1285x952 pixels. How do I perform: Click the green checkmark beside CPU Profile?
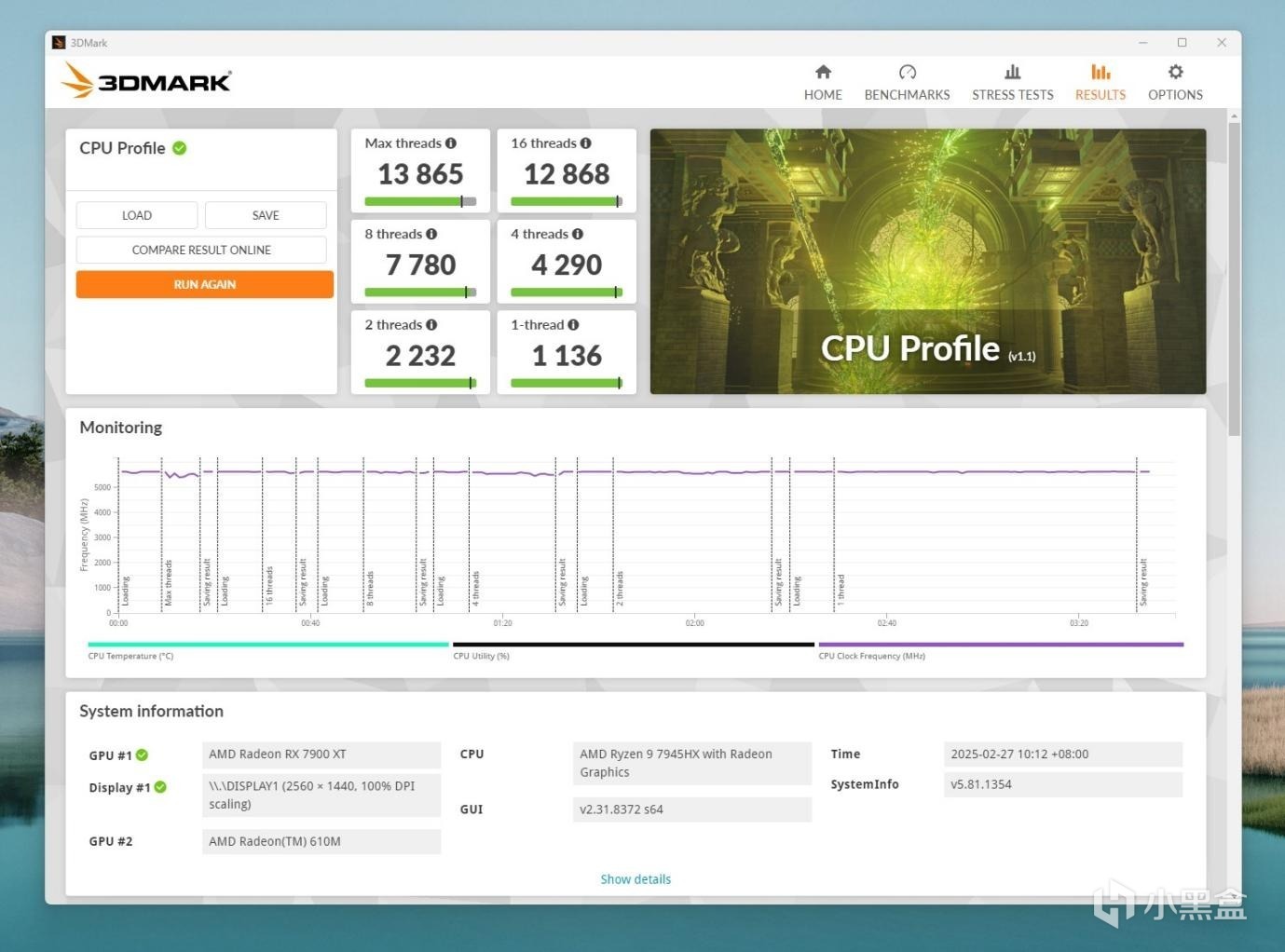coord(180,148)
